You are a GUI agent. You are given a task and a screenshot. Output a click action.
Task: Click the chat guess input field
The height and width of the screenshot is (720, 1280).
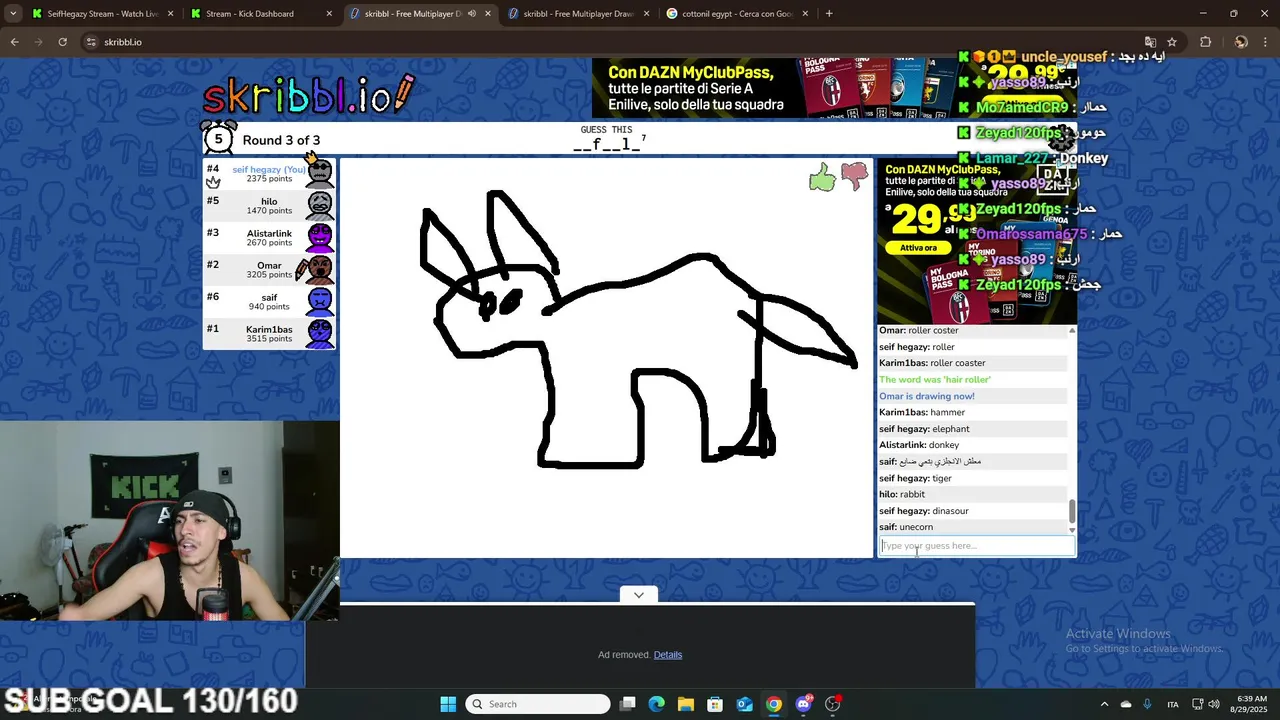pos(976,546)
